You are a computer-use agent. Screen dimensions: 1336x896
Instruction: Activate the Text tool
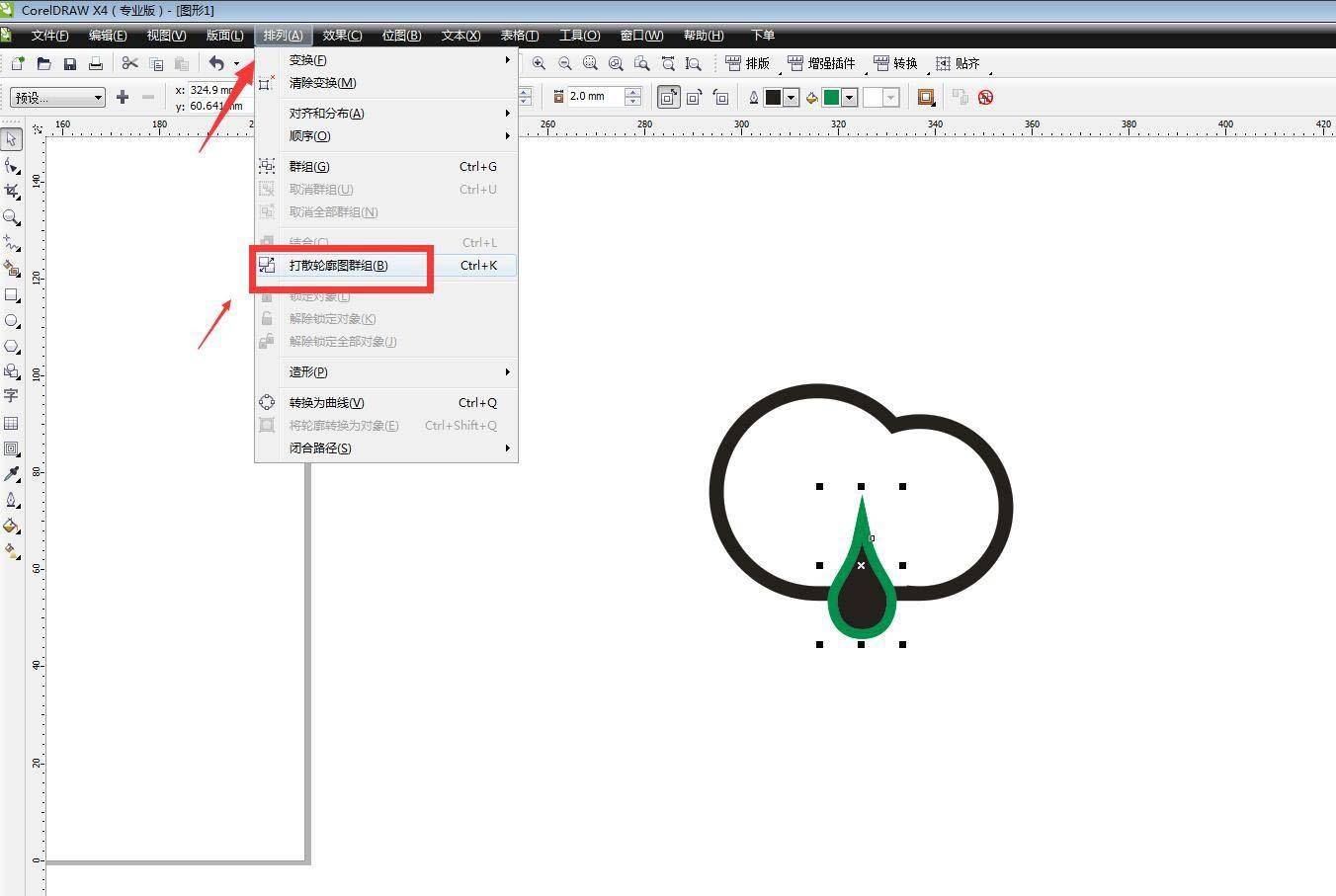pos(12,396)
